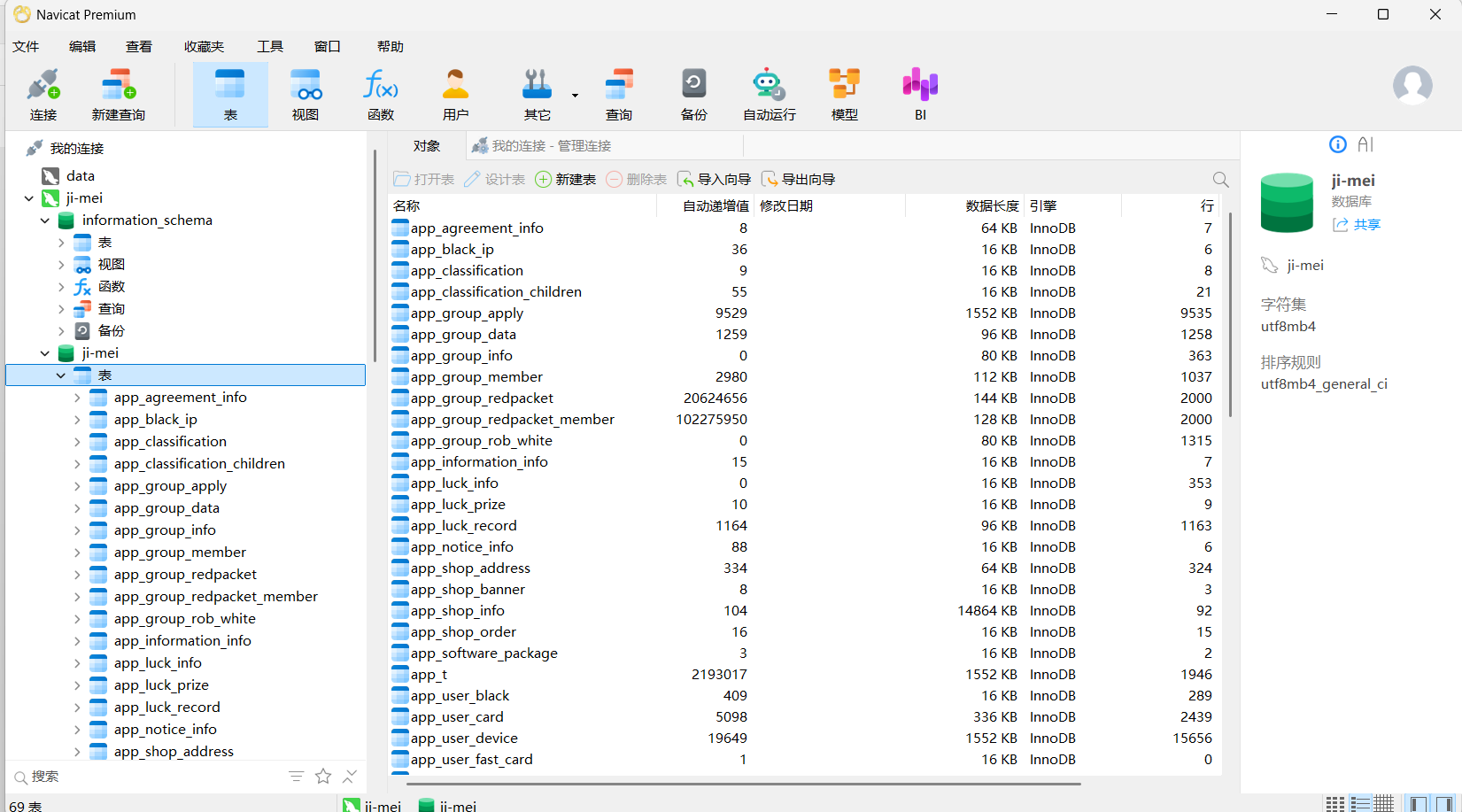Click the horizontal scrollbar of table list
Screen dimensions: 1462x812
tap(743, 784)
